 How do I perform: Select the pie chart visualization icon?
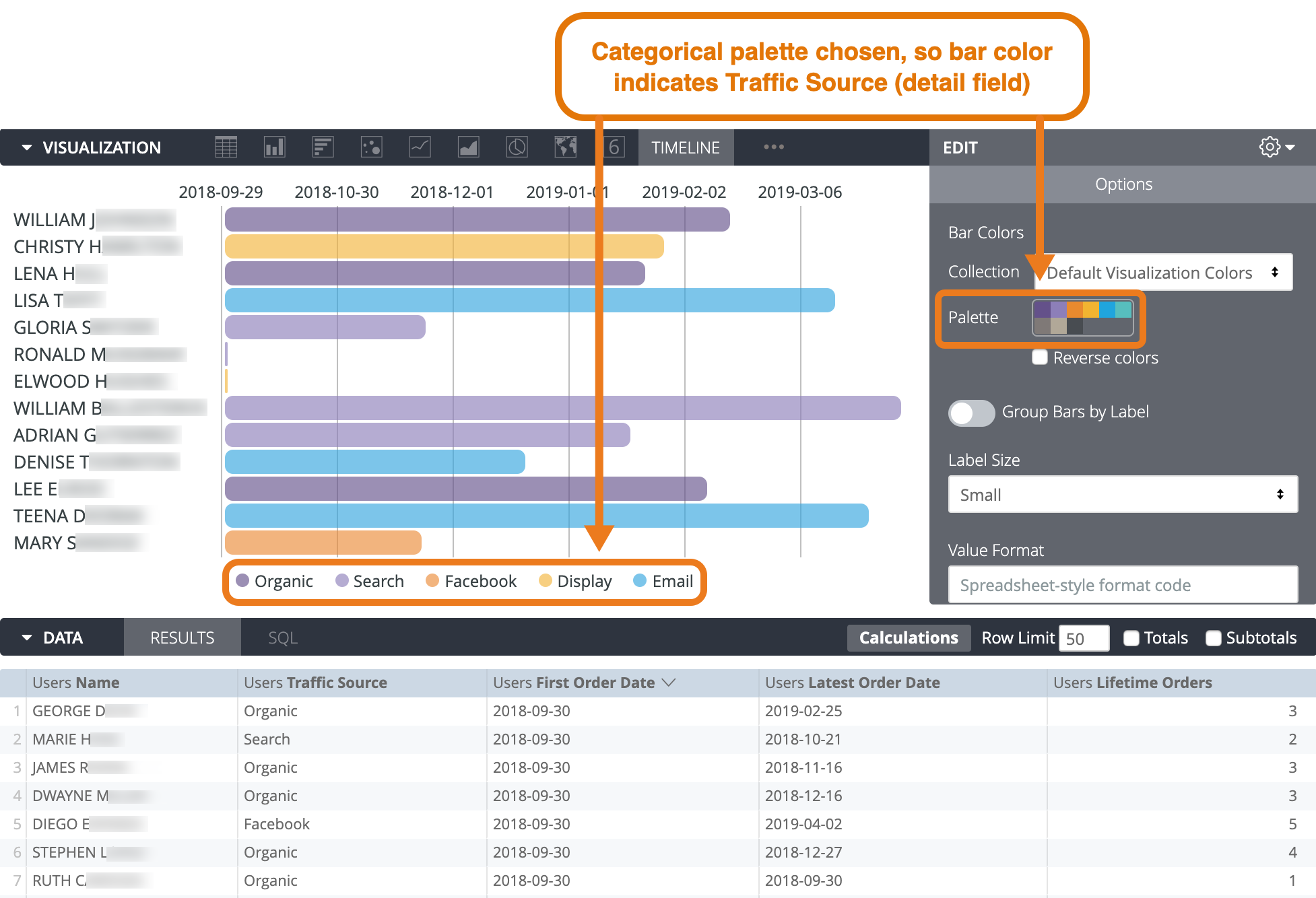click(517, 147)
